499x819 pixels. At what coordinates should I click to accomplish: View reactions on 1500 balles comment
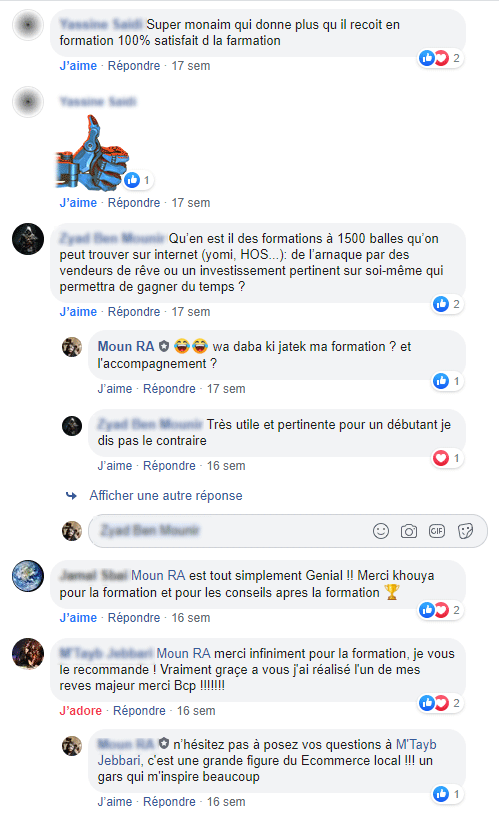pyautogui.click(x=447, y=304)
